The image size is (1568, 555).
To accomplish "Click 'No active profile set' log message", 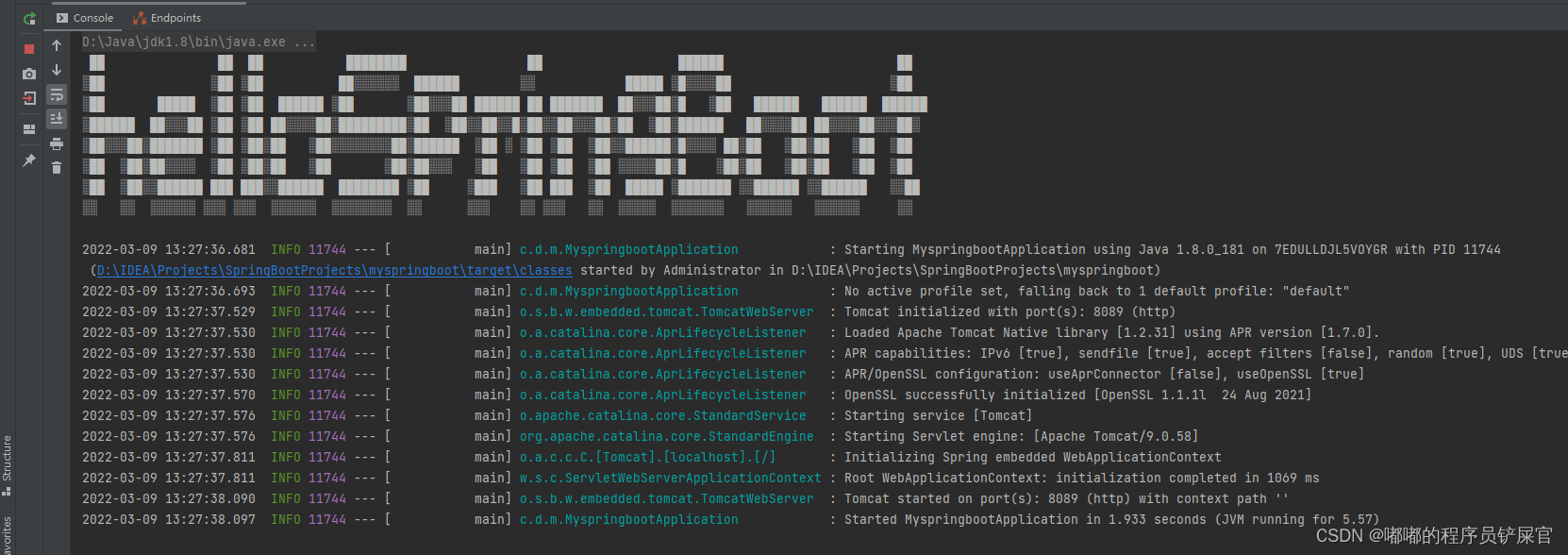I will point(1096,291).
